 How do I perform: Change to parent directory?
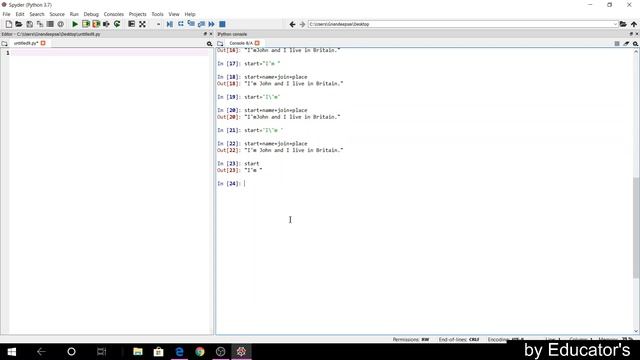coord(633,24)
